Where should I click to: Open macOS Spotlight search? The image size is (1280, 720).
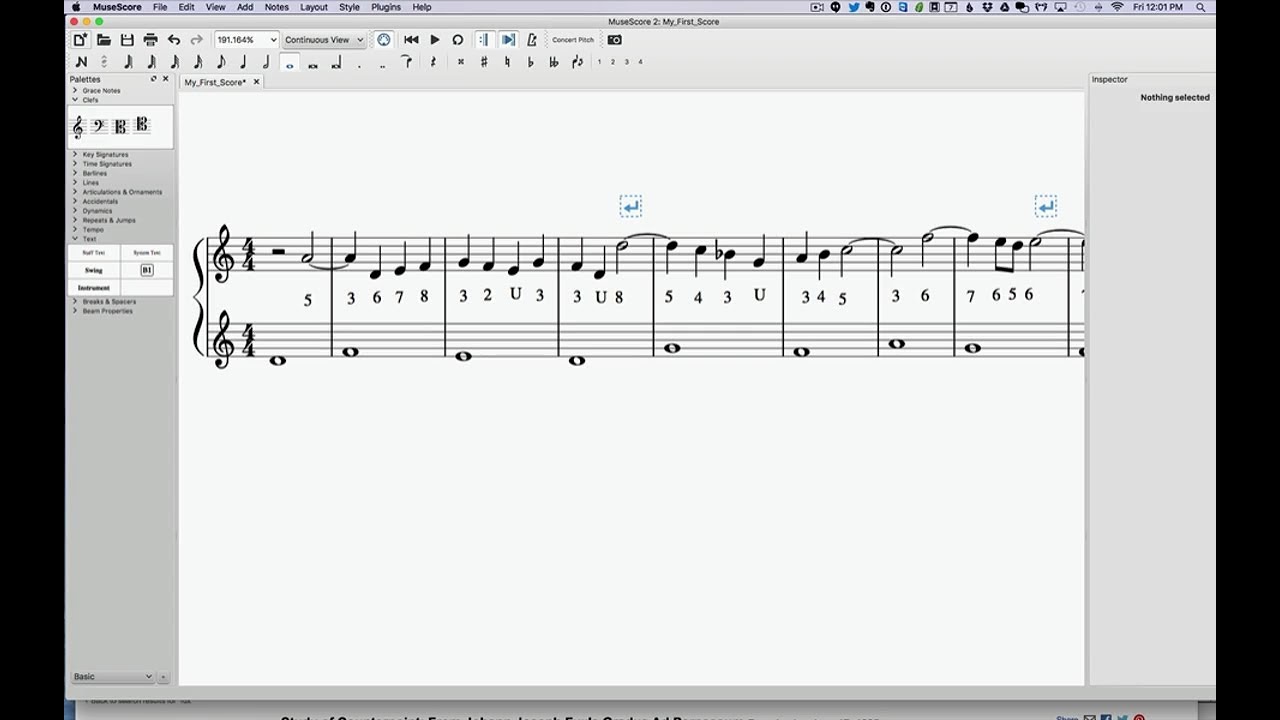tap(1200, 7)
